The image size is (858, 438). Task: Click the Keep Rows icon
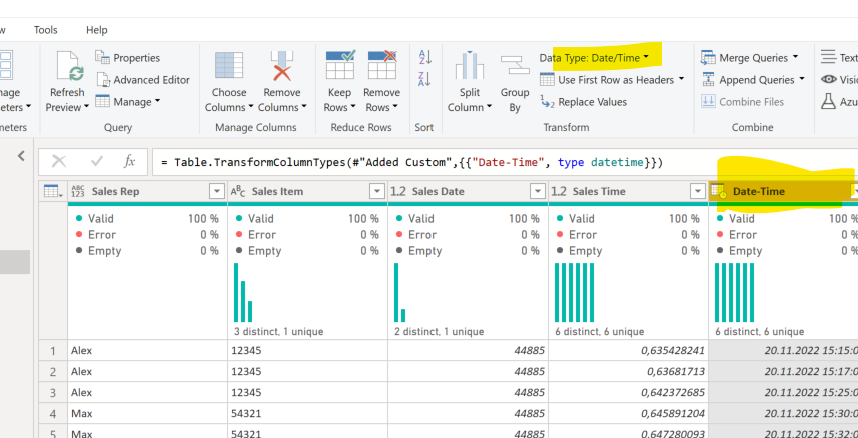340,65
